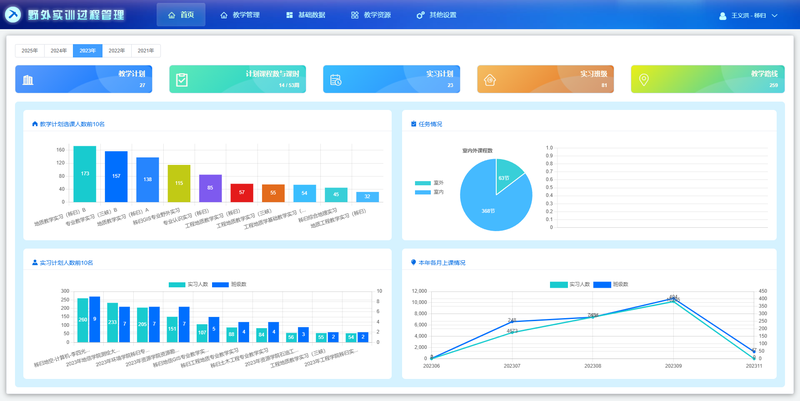Click the app logo arrow icon
Image resolution: width=800 pixels, height=401 pixels.
point(13,15)
